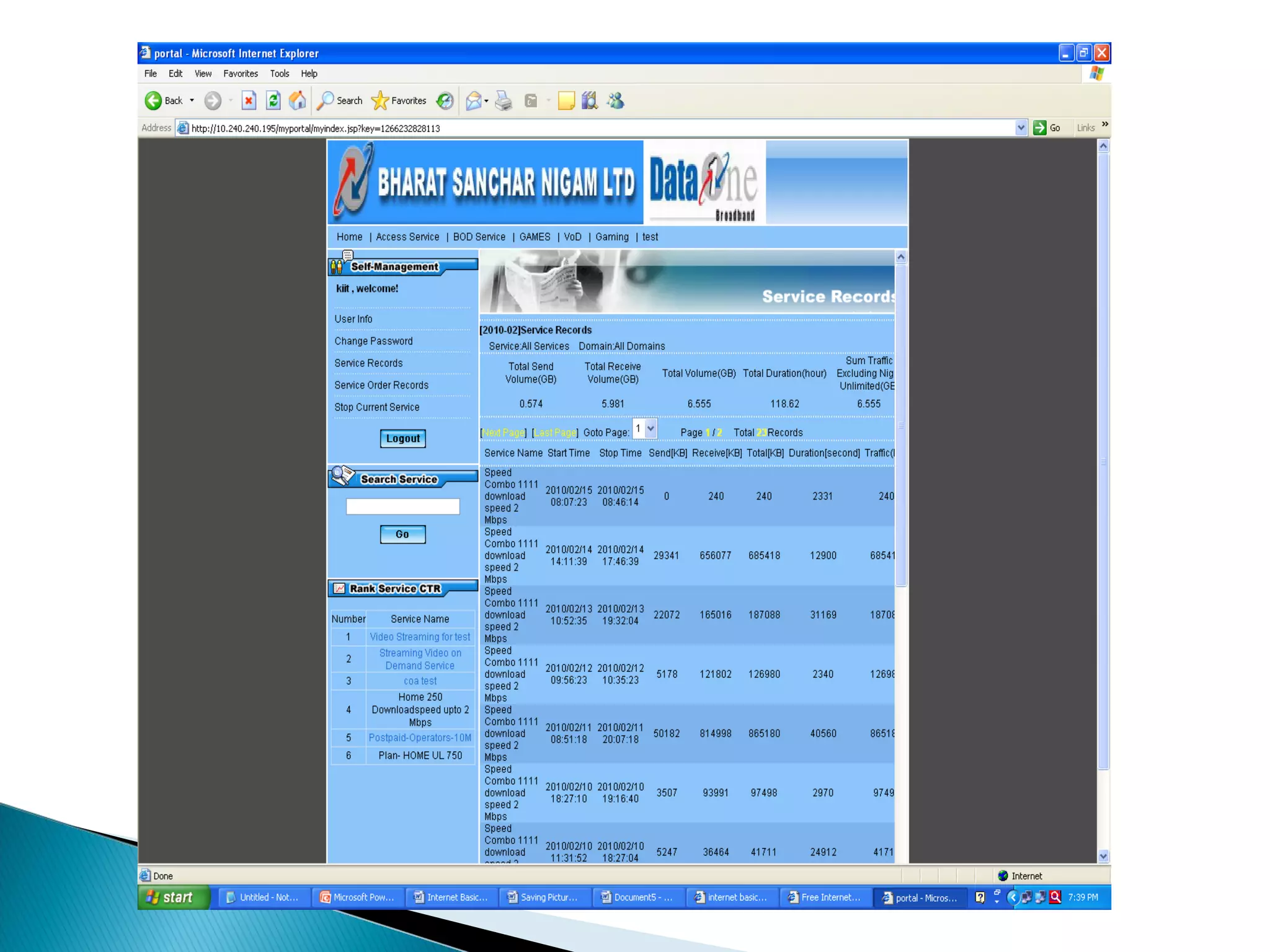Image resolution: width=1270 pixels, height=952 pixels.
Task: Click the Print icon in toolbar
Action: [x=504, y=100]
